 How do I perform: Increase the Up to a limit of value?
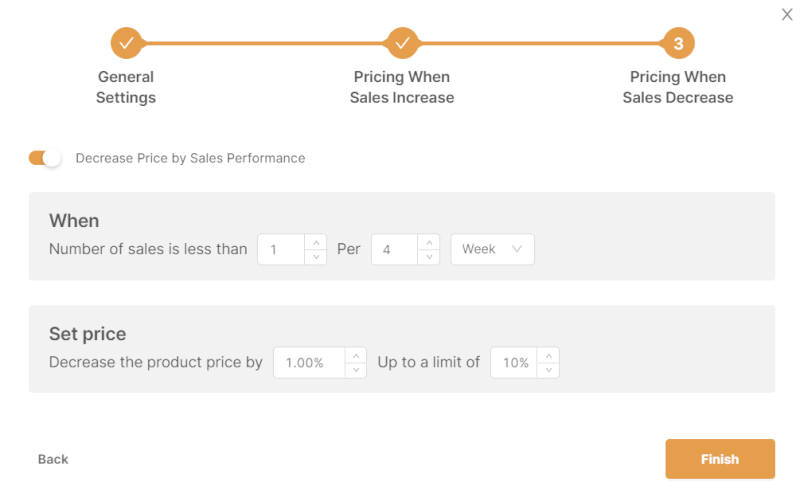tap(549, 355)
